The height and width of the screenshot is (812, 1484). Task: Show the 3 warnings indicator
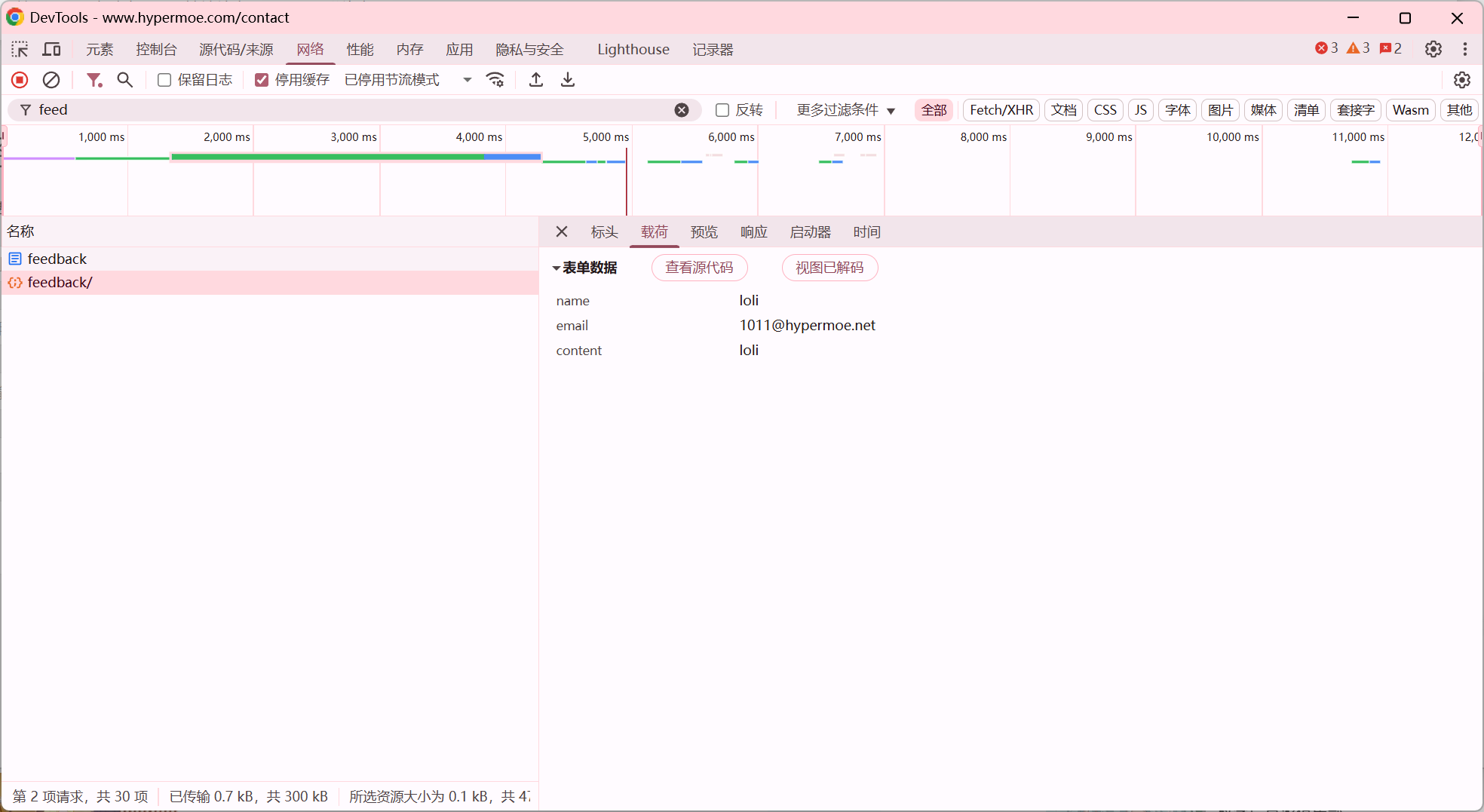coord(1358,48)
